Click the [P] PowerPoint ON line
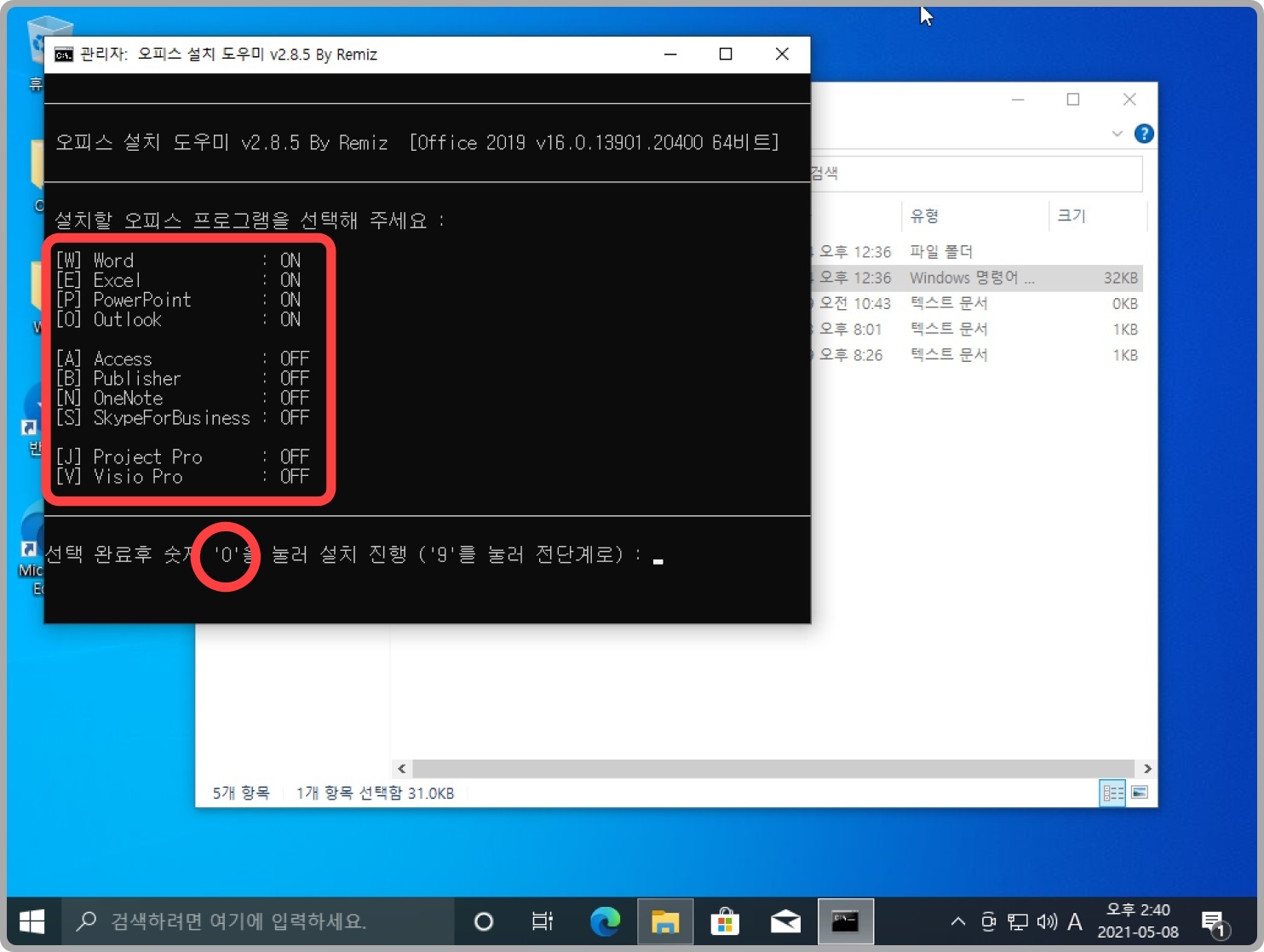Screen dimensions: 1264x952 178,300
